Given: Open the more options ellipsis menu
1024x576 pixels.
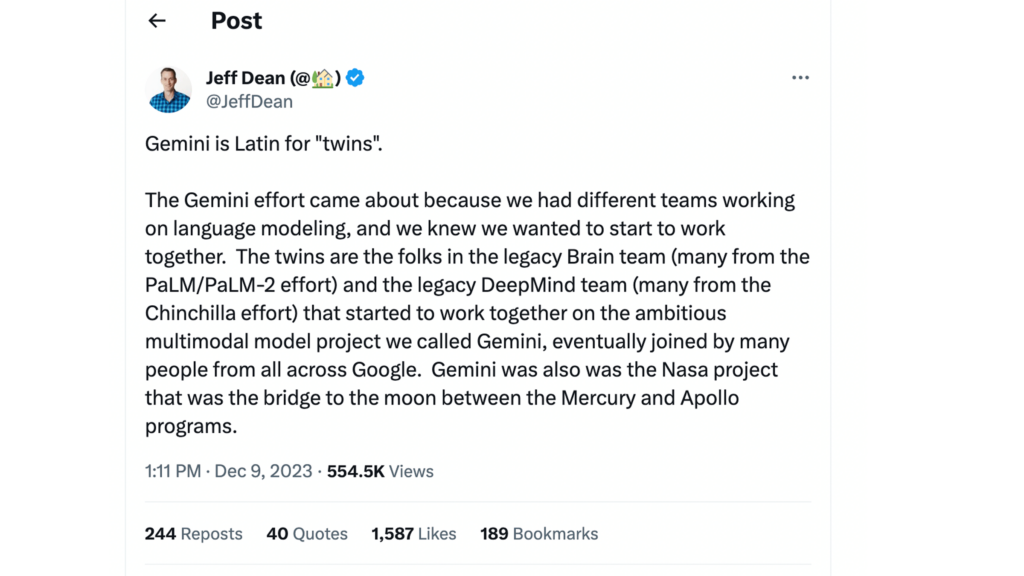Looking at the screenshot, I should point(800,77).
